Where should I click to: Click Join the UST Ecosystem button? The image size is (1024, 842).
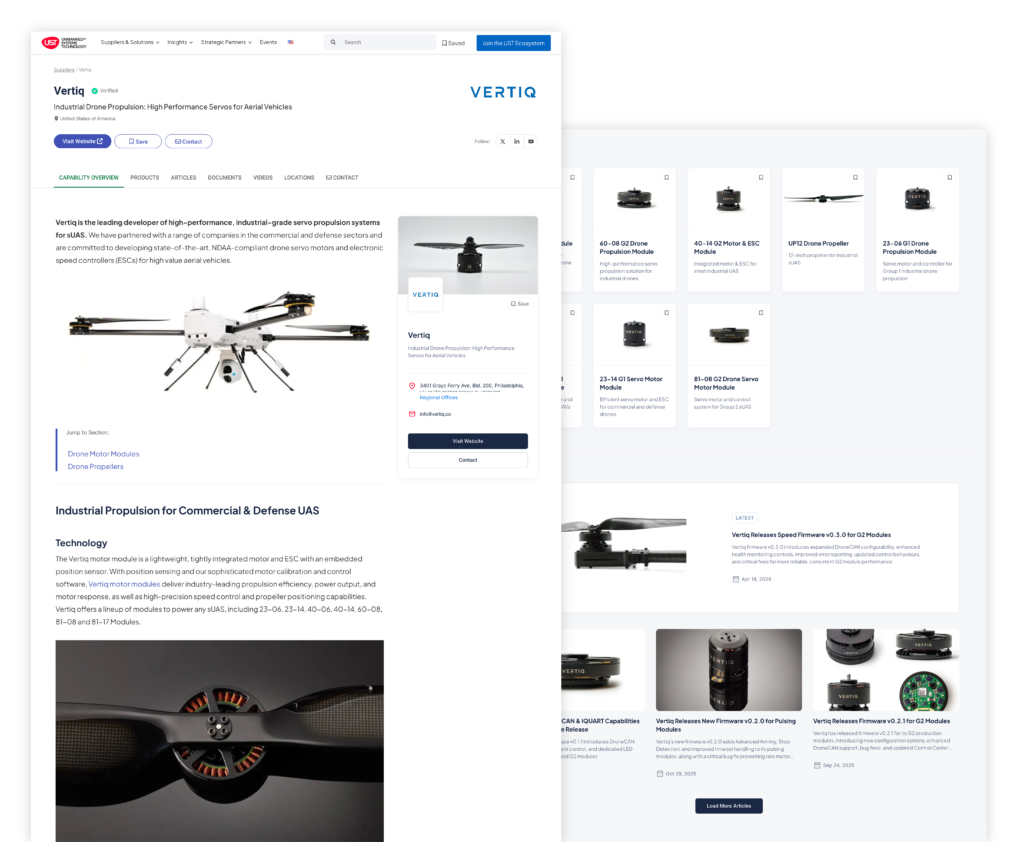click(x=513, y=43)
